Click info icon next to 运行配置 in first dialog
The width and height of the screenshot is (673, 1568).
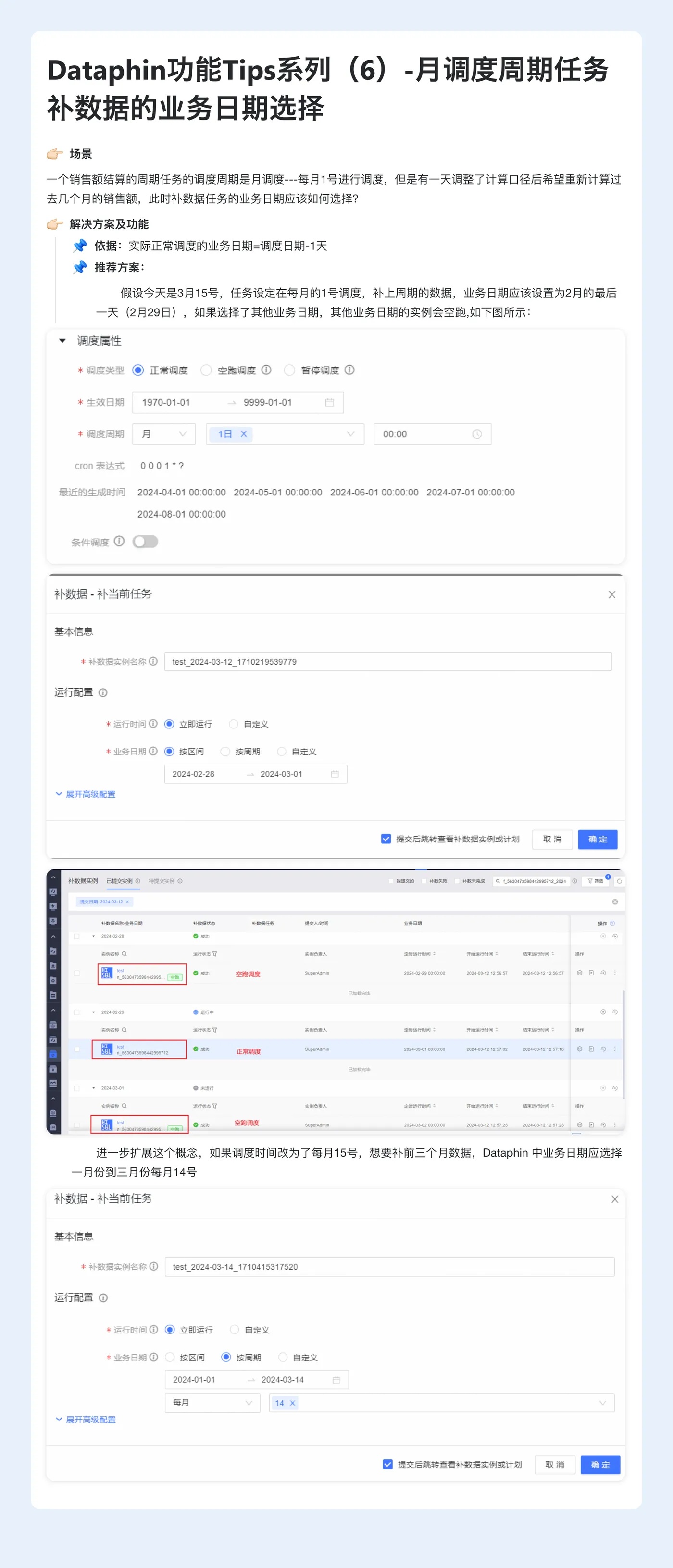103,692
